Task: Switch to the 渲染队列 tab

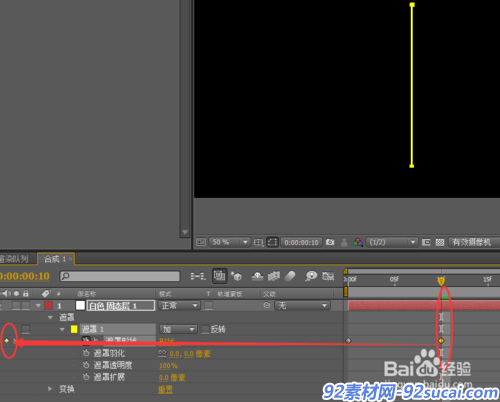Action: coord(14,259)
